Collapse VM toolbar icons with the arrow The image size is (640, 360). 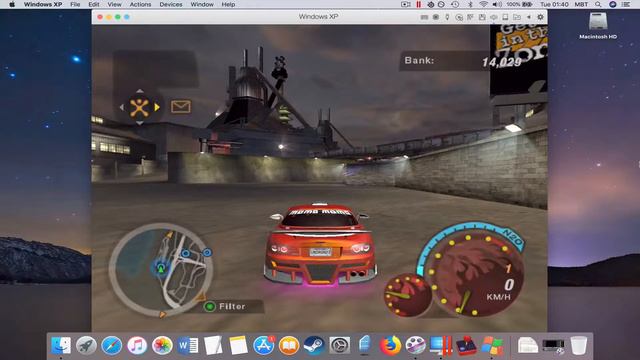pyautogui.click(x=529, y=17)
